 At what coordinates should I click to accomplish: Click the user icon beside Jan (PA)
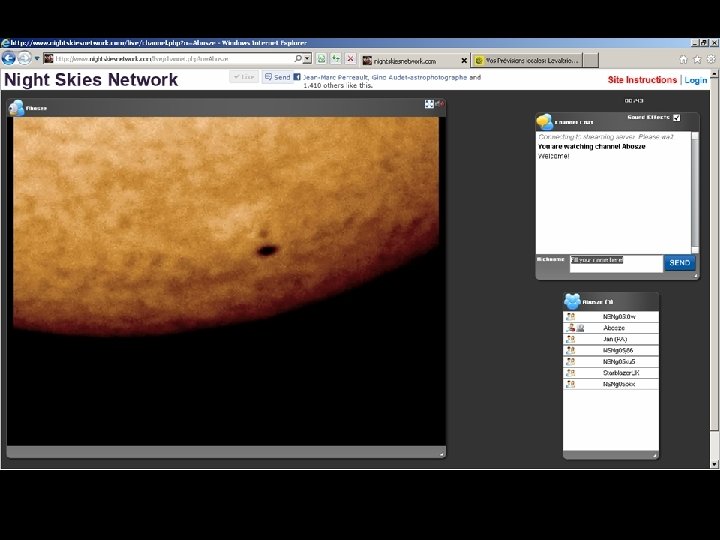pyautogui.click(x=570, y=339)
